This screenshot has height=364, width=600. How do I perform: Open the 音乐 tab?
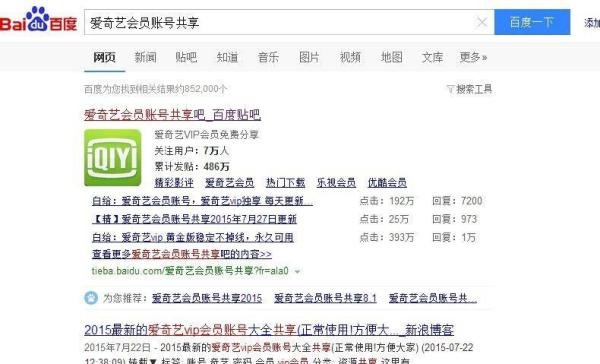[x=268, y=57]
